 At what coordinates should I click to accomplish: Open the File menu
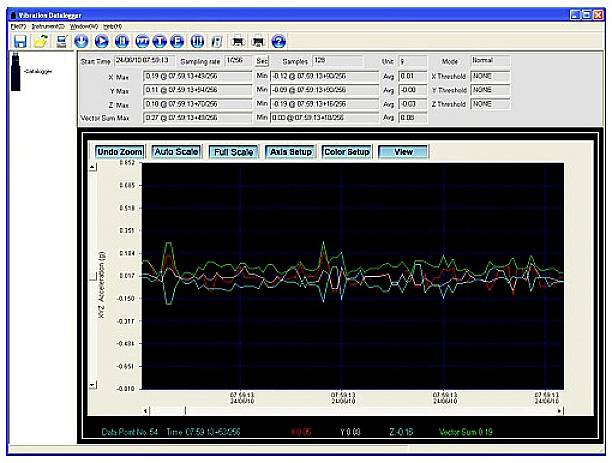point(17,25)
